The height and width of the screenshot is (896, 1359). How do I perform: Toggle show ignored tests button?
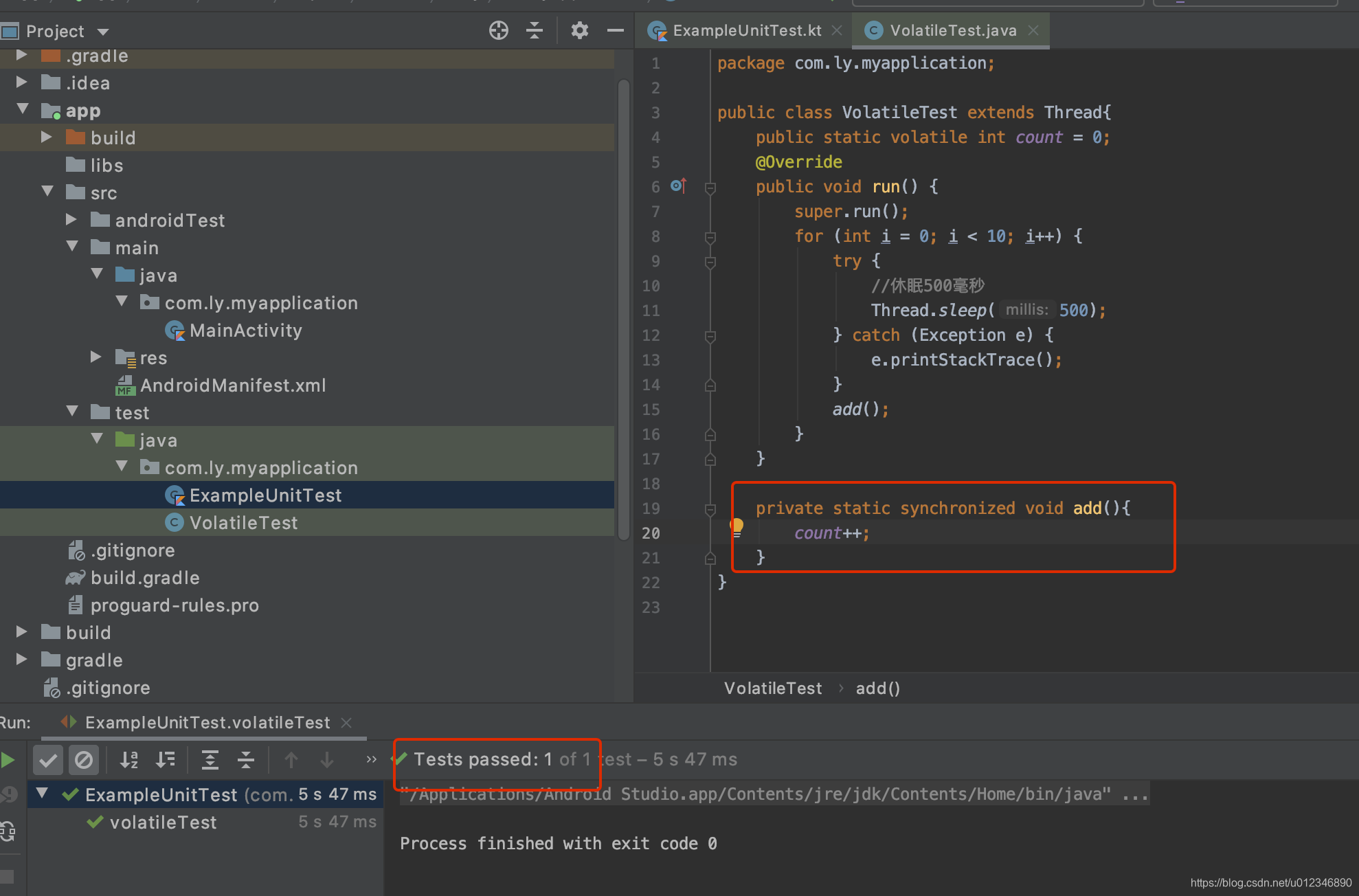[x=84, y=760]
